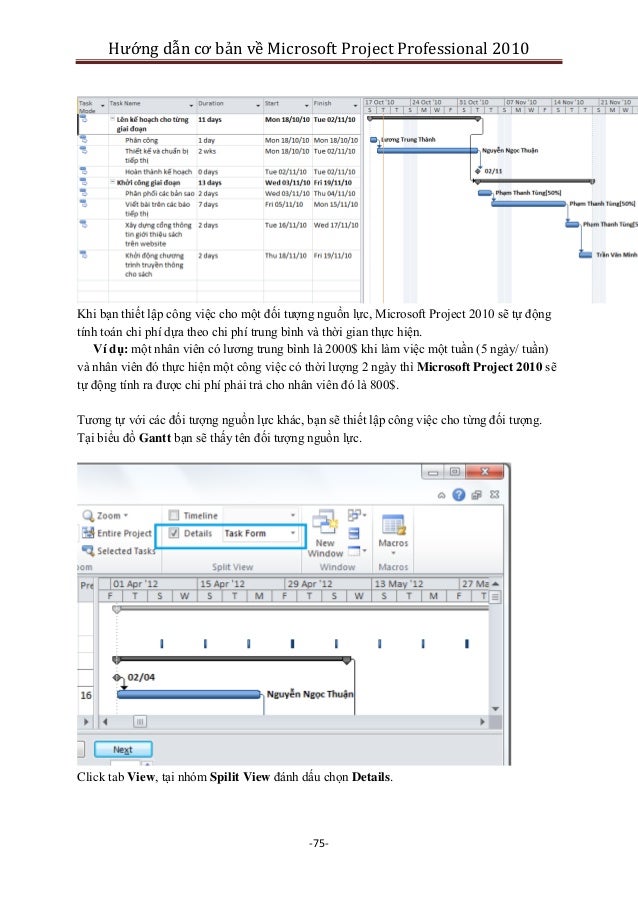Select the Phân phối các bản sao task cell
Image resolution: width=638 pixels, height=903 pixels.
point(153,194)
